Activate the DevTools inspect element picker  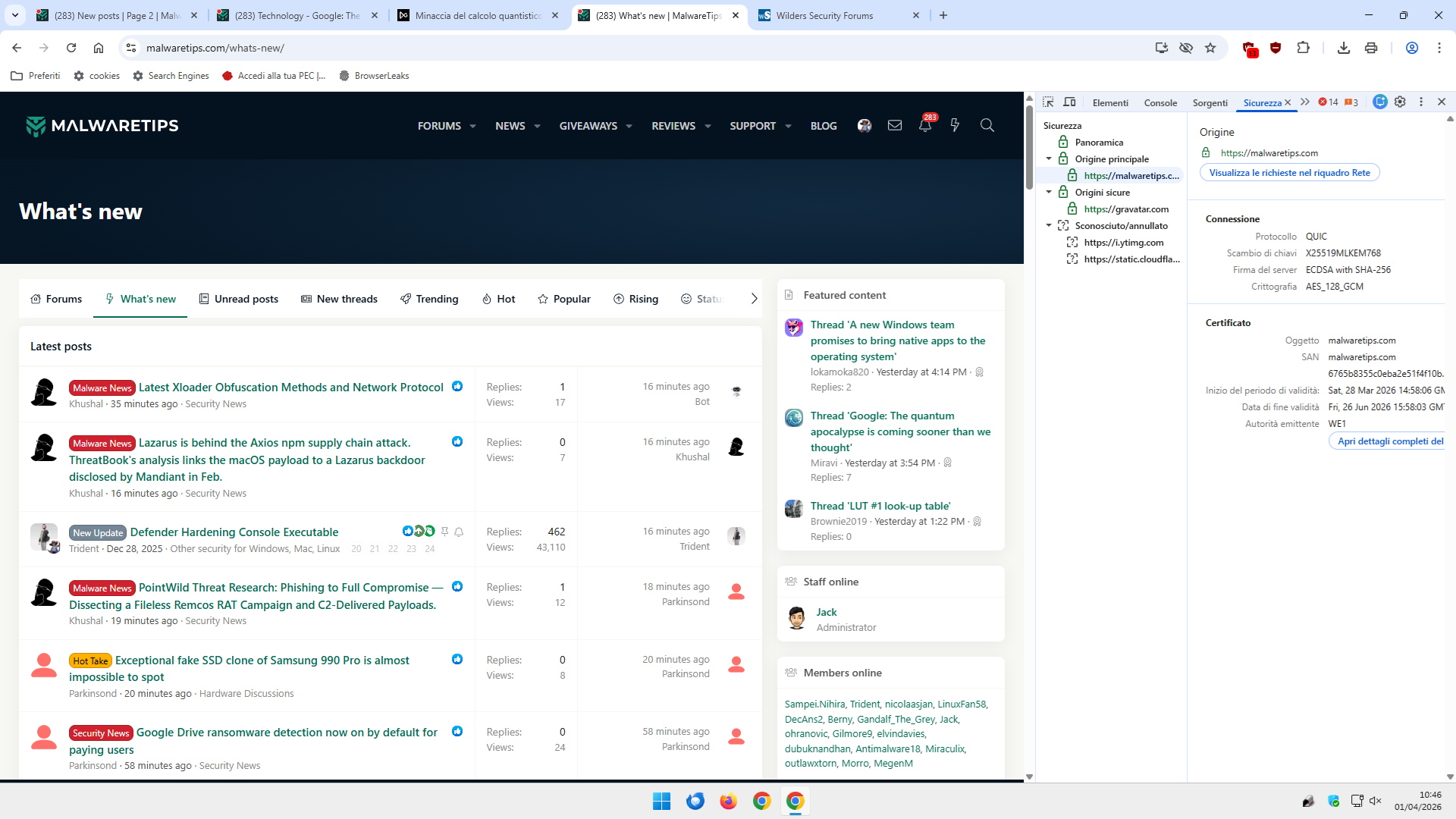pos(1048,102)
